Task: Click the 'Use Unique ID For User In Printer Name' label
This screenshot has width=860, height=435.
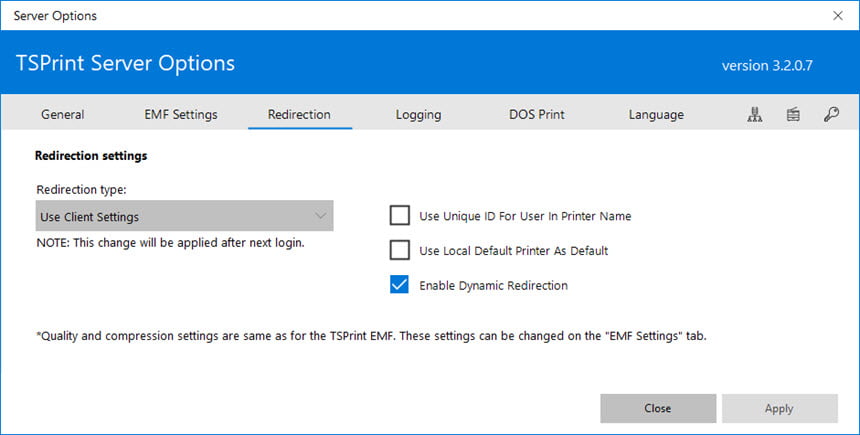Action: click(525, 216)
